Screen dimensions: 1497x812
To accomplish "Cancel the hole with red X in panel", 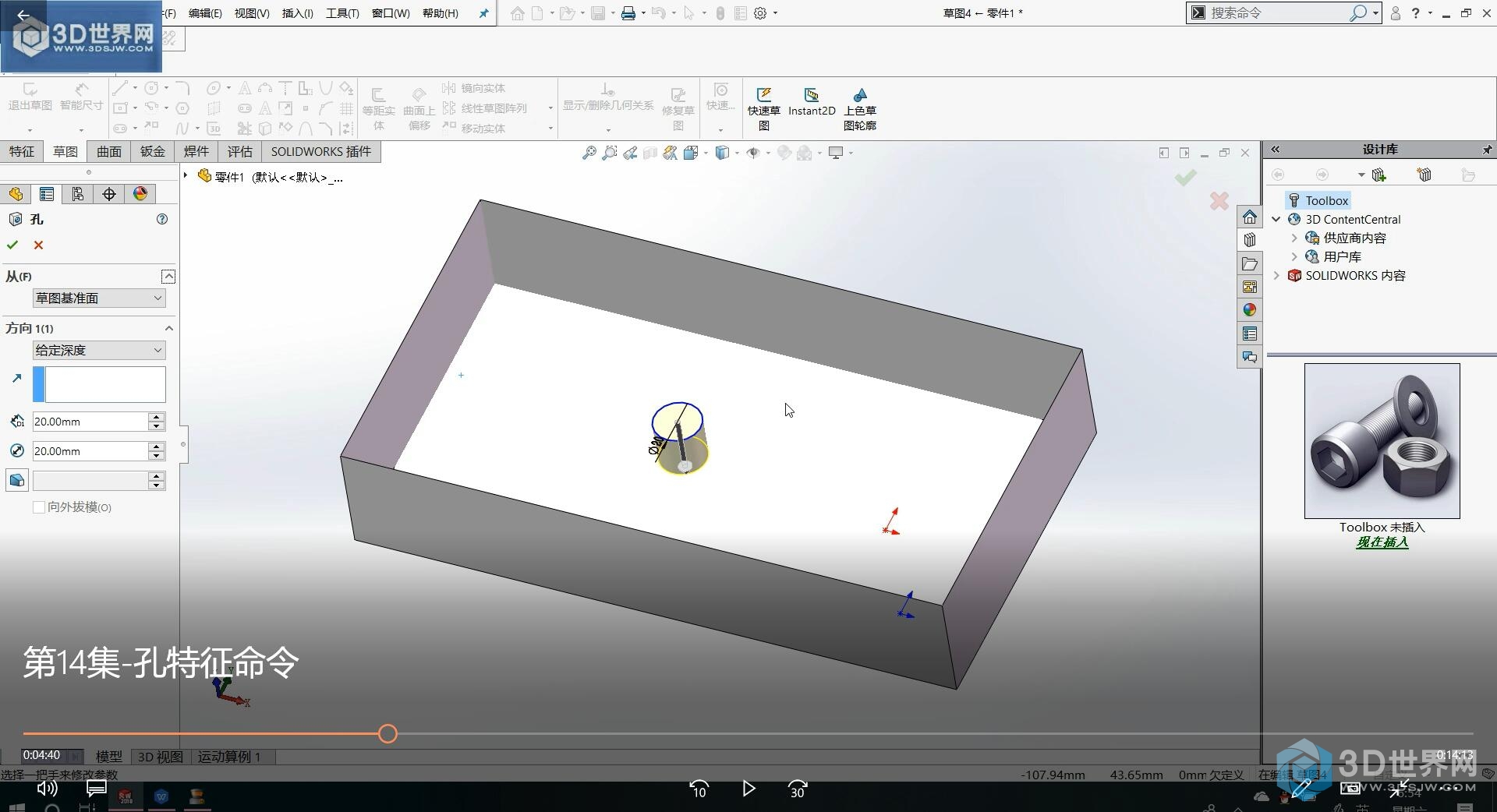I will (x=38, y=245).
